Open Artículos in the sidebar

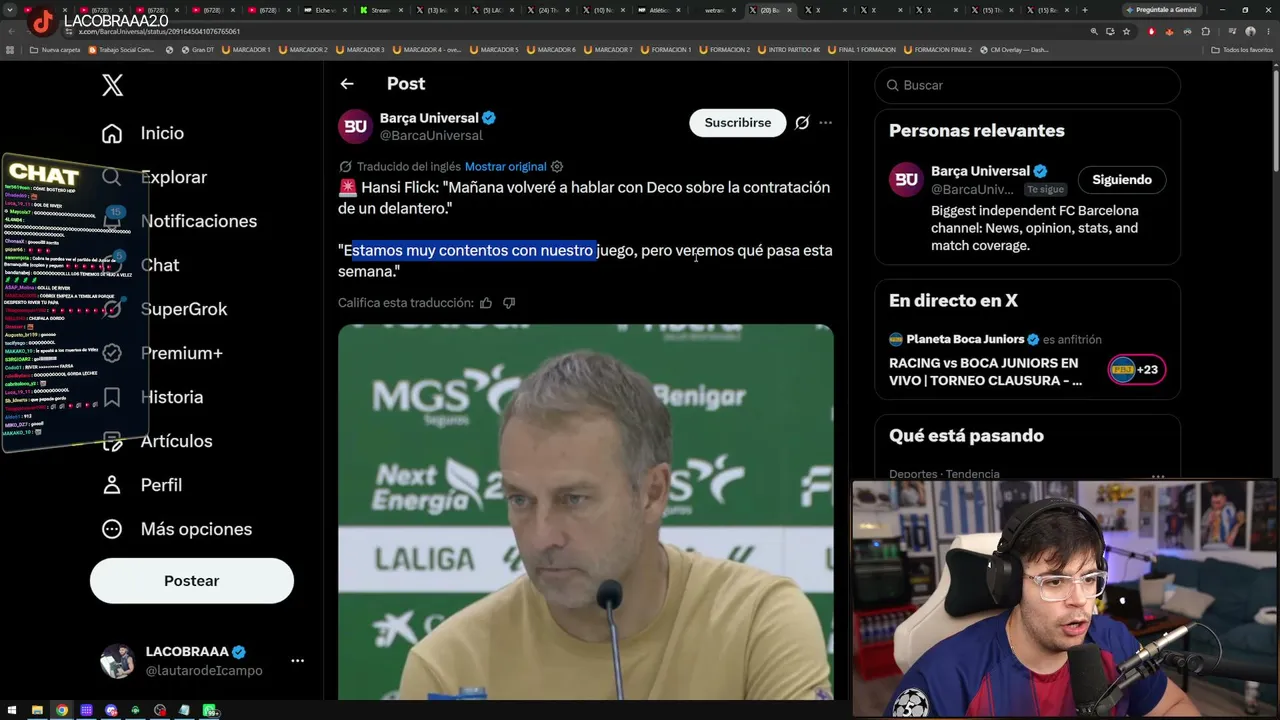pyautogui.click(x=177, y=441)
